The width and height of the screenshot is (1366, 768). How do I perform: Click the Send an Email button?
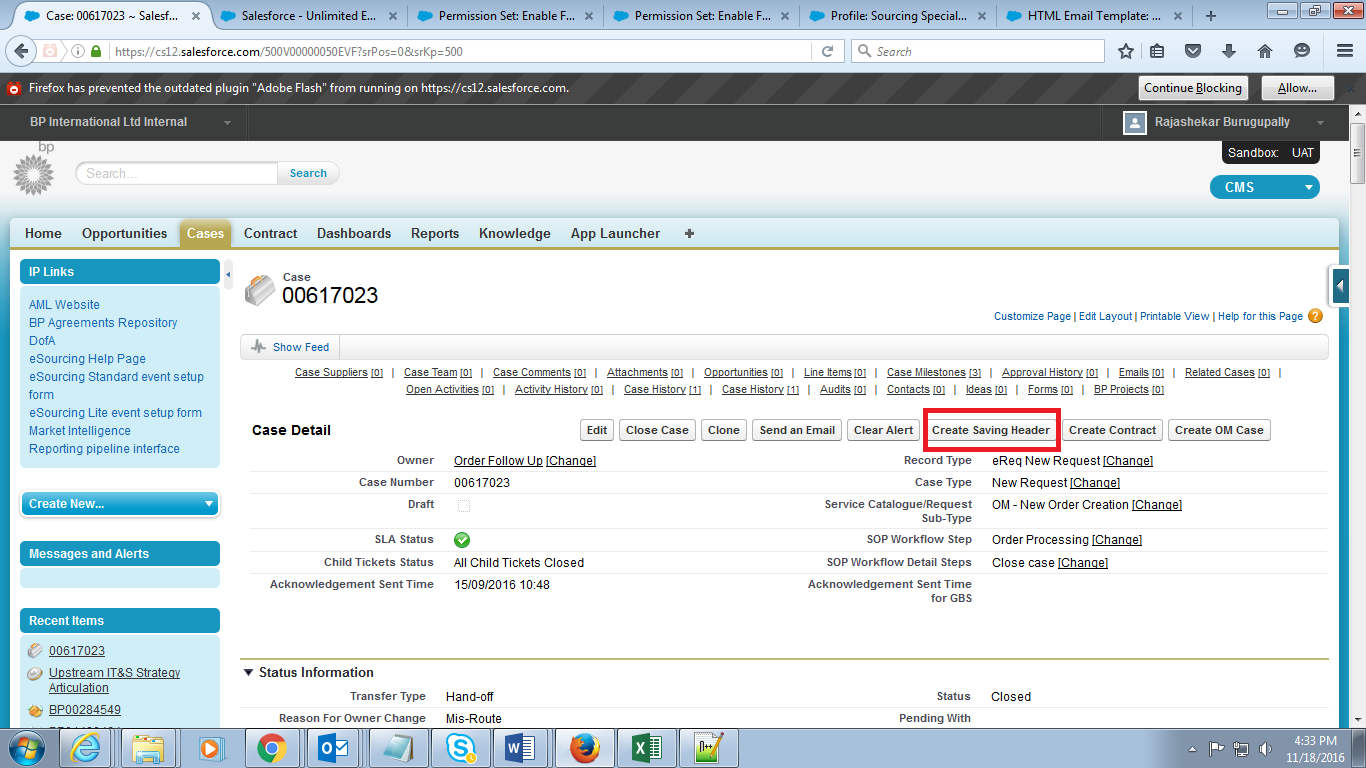pos(797,430)
